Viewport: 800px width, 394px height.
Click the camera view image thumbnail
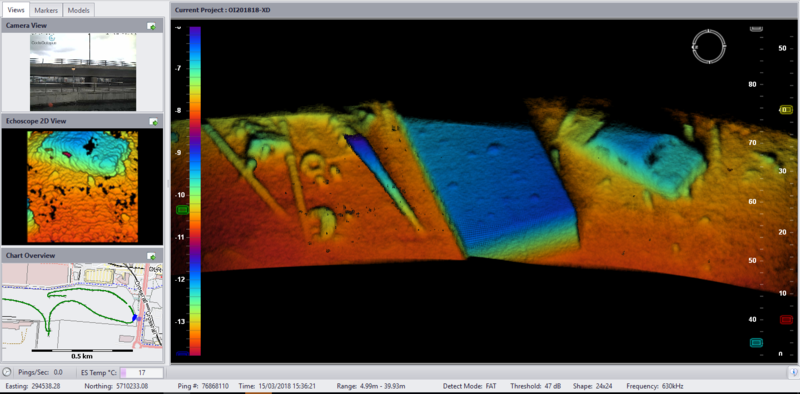(83, 72)
